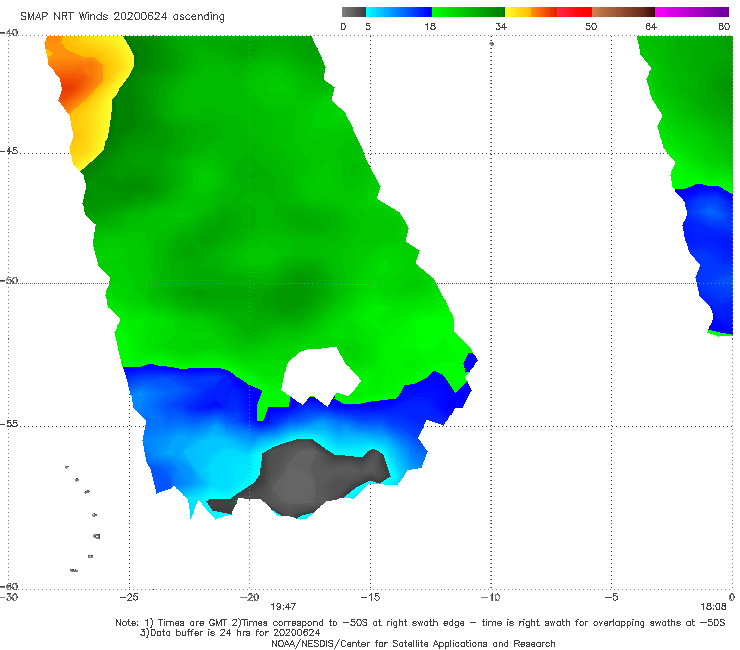
Task: Click the longitude label '-10'
Action: pyautogui.click(x=490, y=597)
